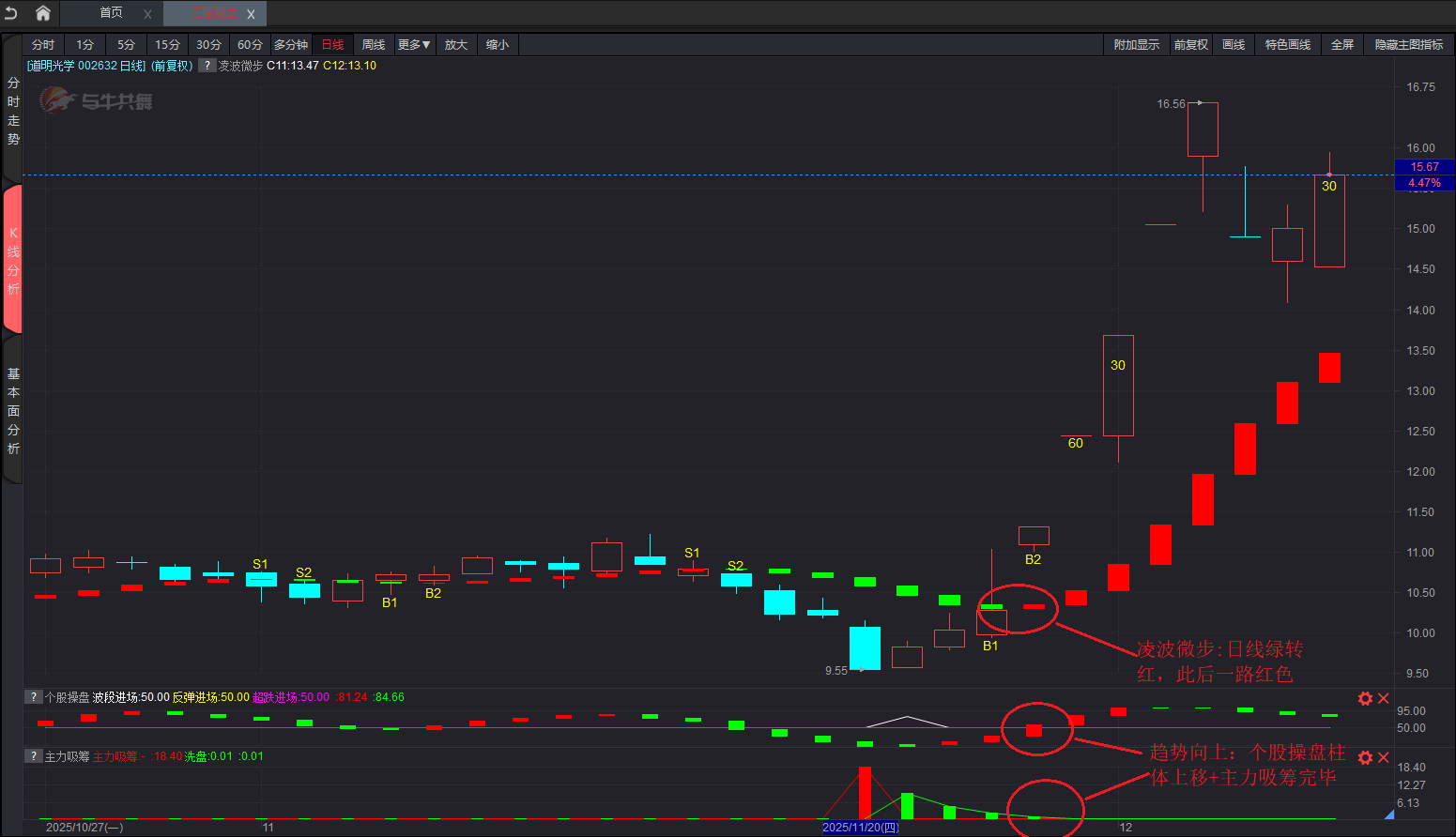
Task: Expand the 更多 period dropdown
Action: 414,45
